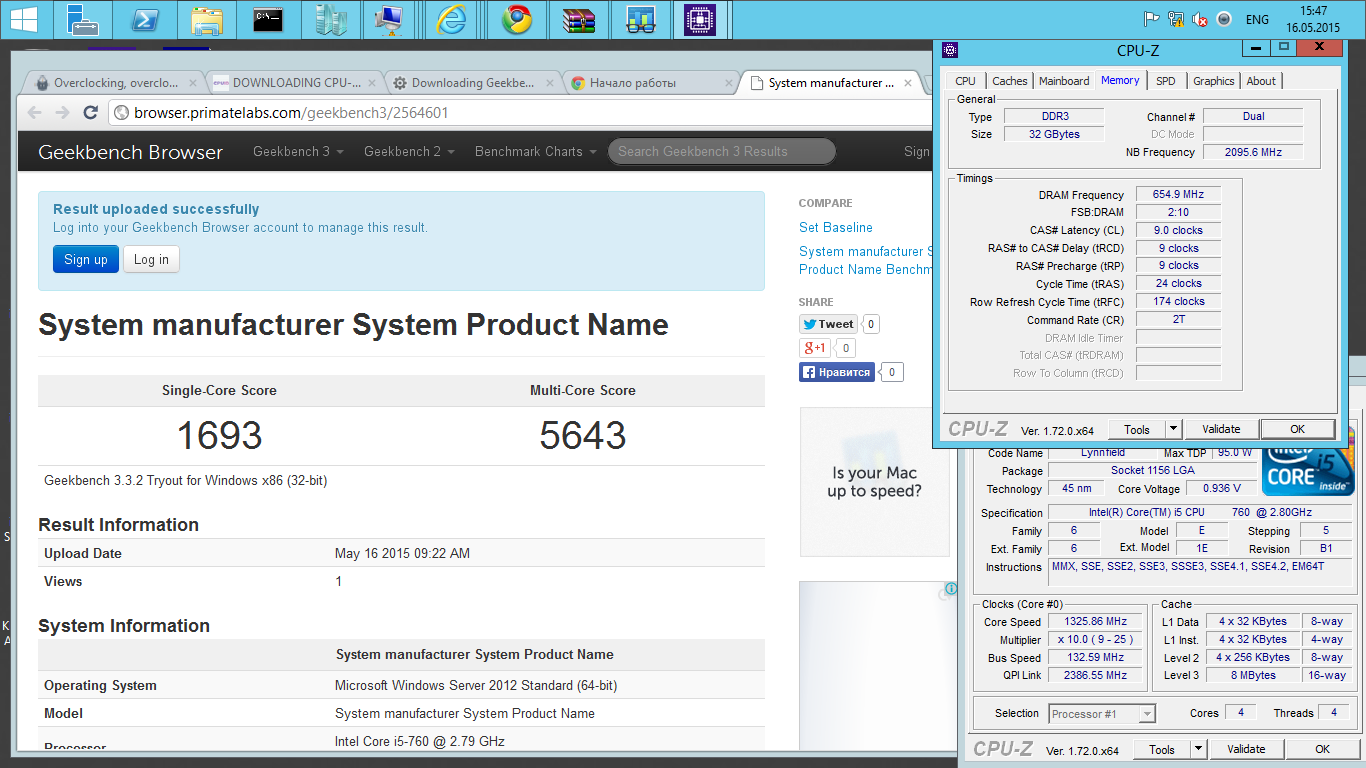
Task: Open Action Center flag in tray
Action: point(1152,19)
